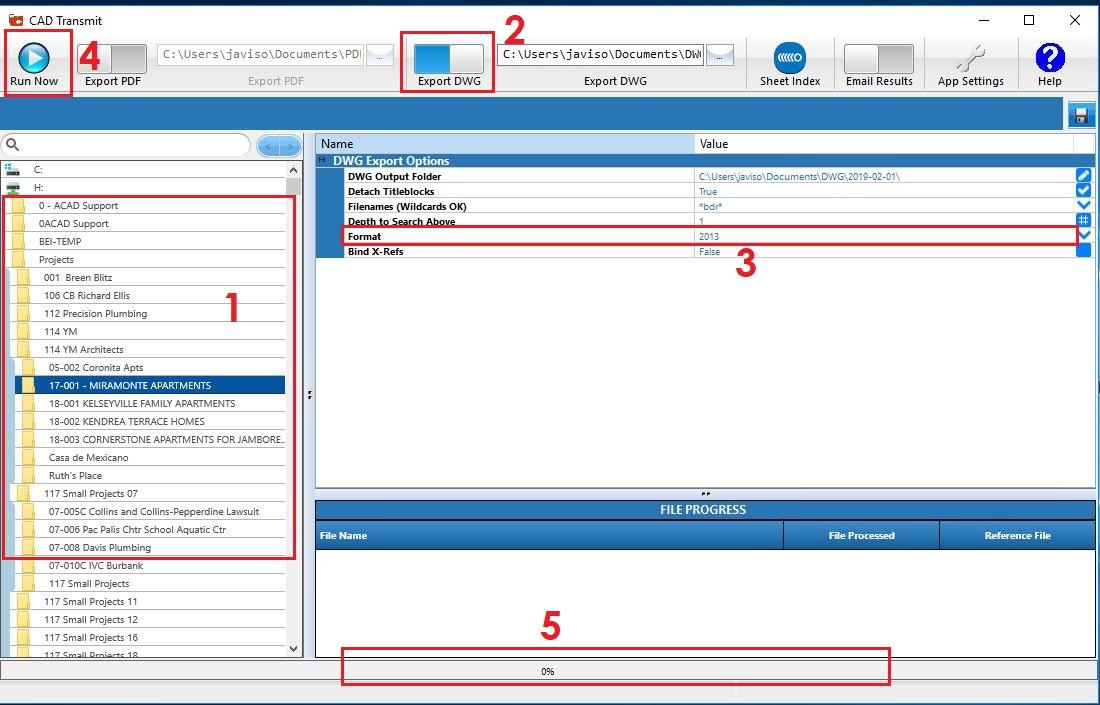The height and width of the screenshot is (705, 1100).
Task: Click folder icon of Casa de Mexicano
Action: [x=28, y=457]
